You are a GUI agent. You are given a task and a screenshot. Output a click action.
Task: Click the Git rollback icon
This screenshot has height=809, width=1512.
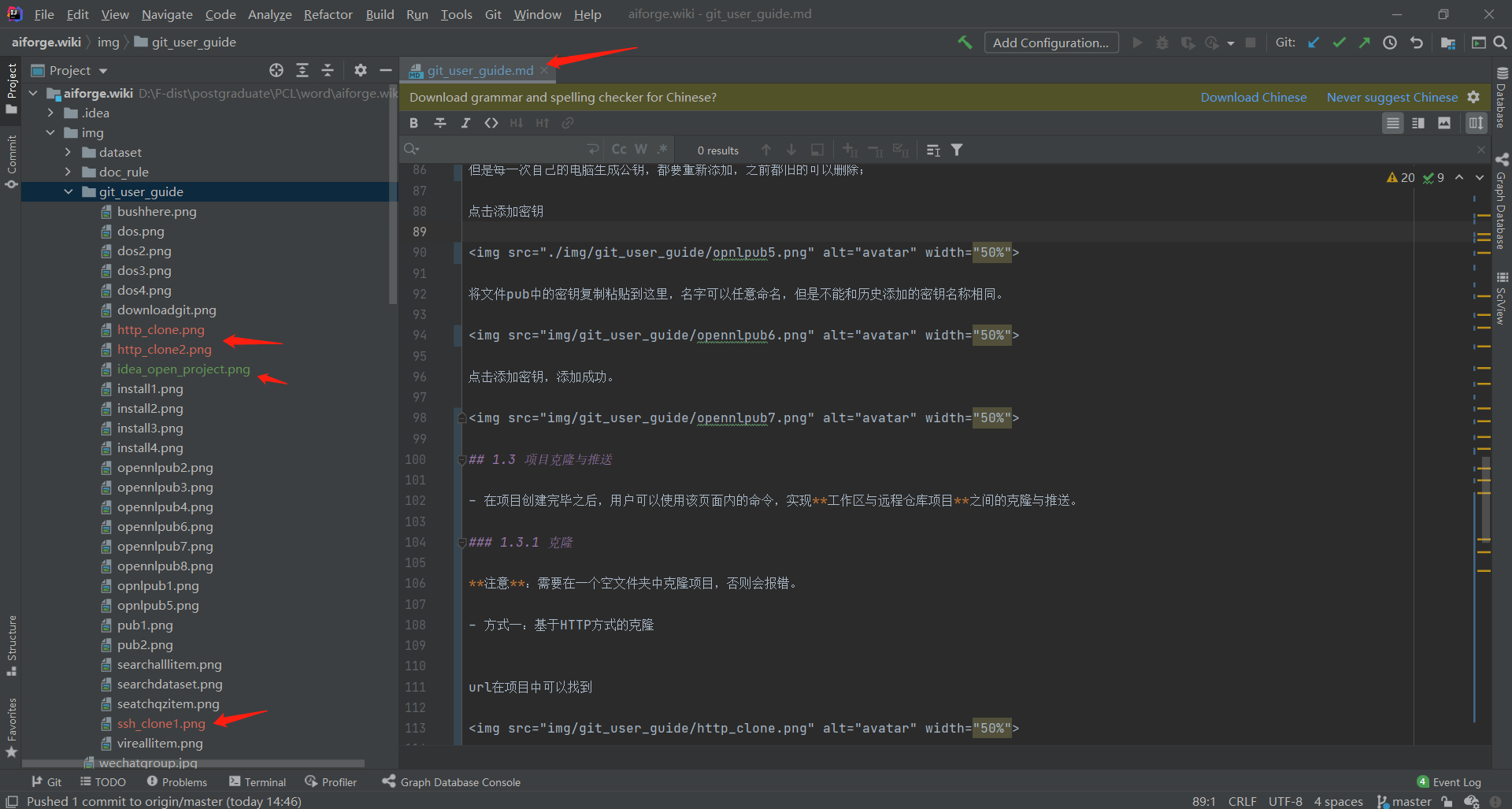(x=1417, y=43)
